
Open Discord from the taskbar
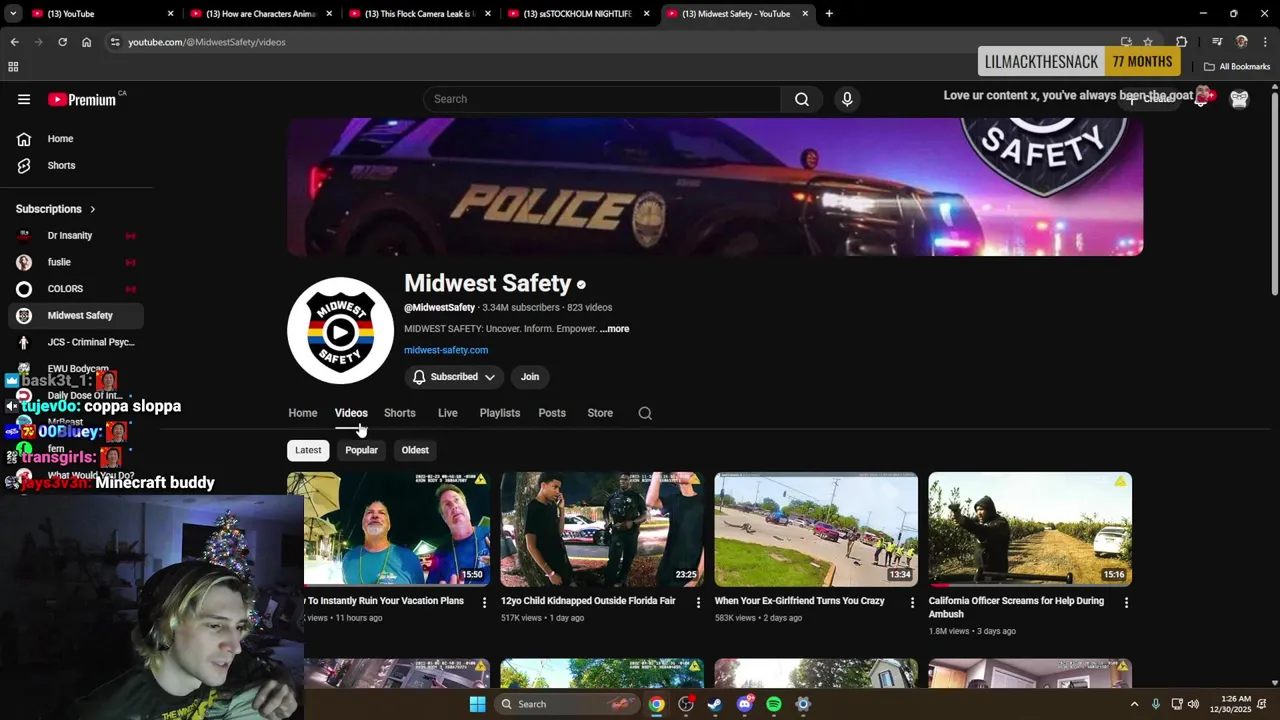tap(745, 704)
